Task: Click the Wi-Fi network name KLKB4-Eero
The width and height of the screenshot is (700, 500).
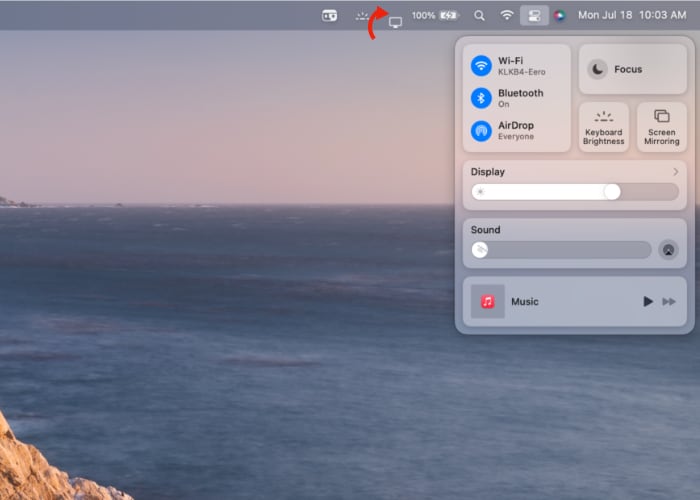Action: point(521,72)
